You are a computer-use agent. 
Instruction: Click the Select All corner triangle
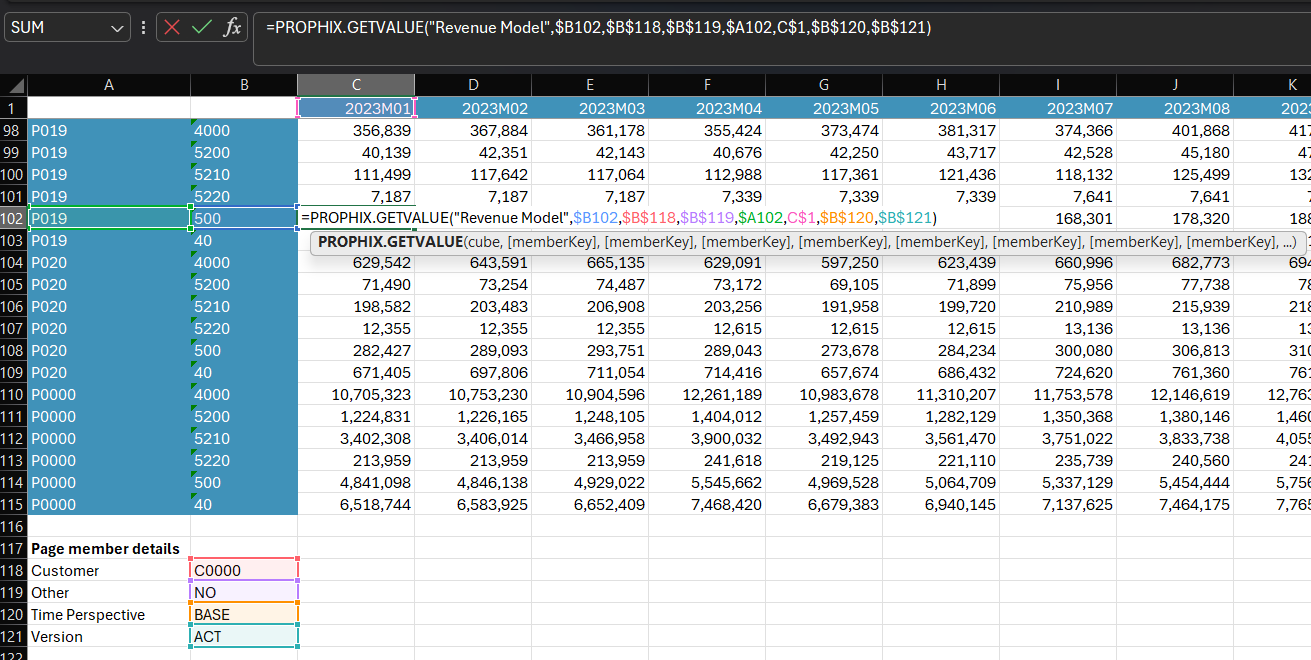14,86
